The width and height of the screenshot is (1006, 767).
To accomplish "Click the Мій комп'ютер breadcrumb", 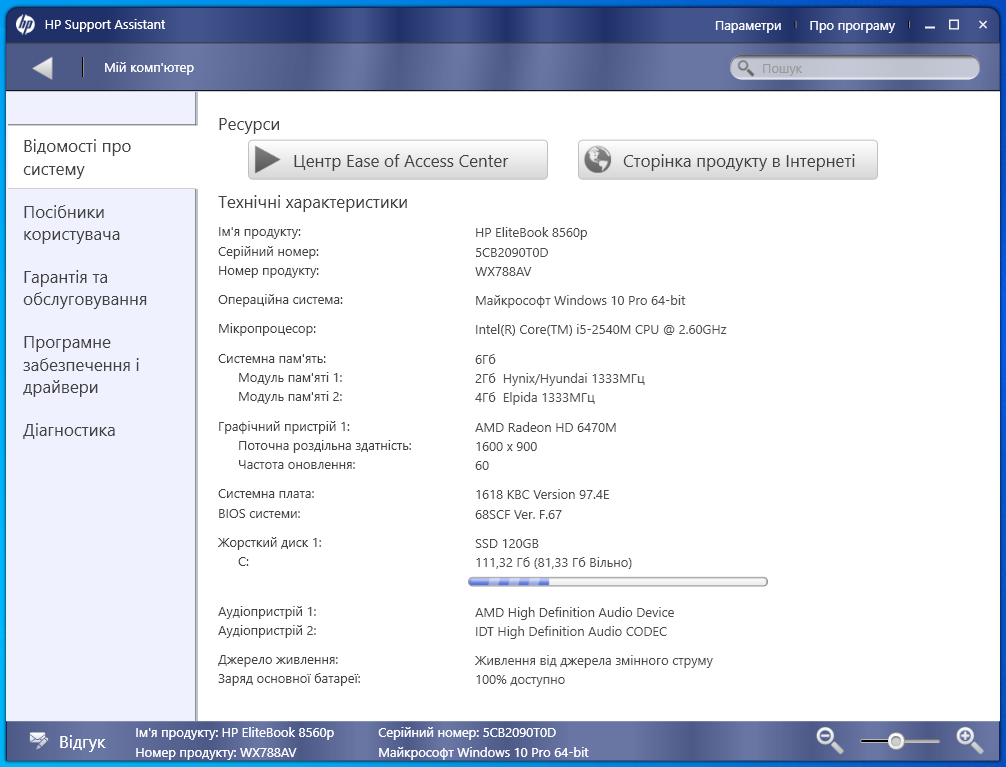I will click(x=149, y=67).
